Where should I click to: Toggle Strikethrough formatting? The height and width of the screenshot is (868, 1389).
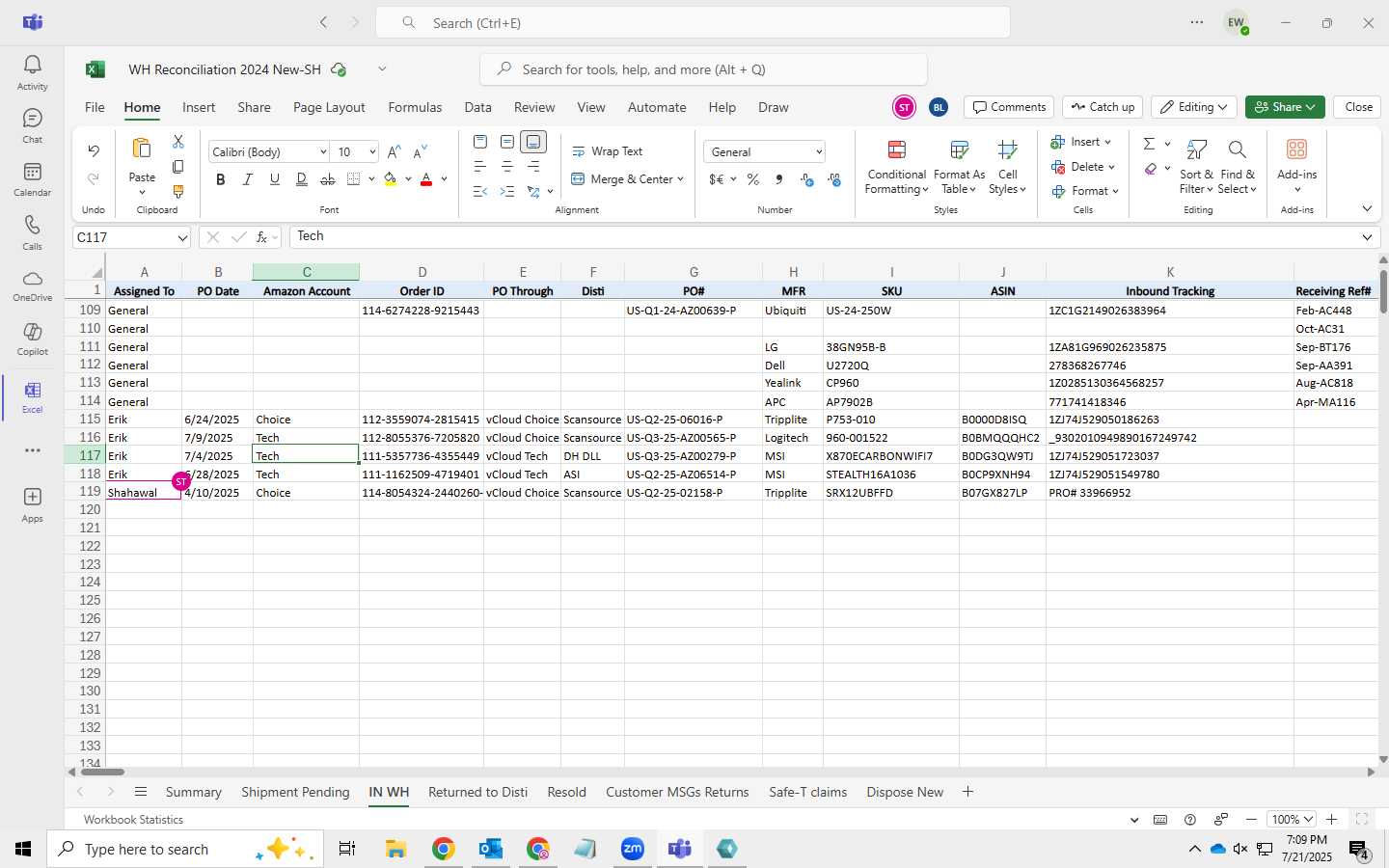(x=328, y=179)
